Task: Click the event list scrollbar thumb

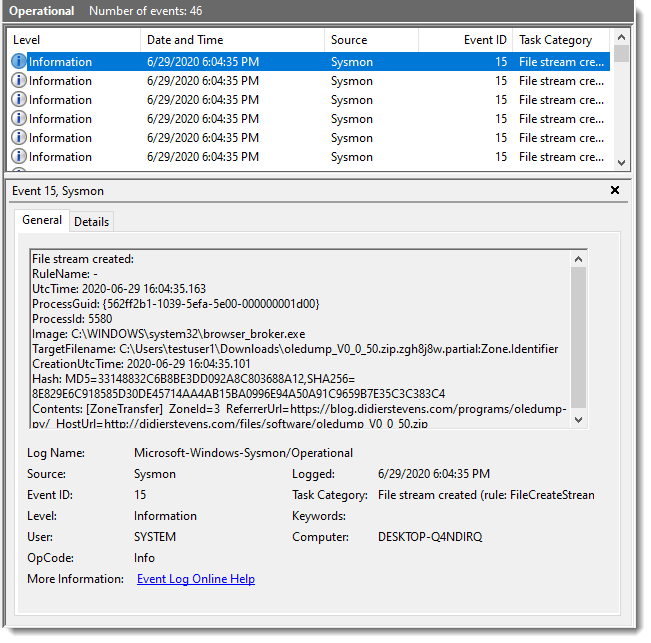Action: click(x=621, y=53)
